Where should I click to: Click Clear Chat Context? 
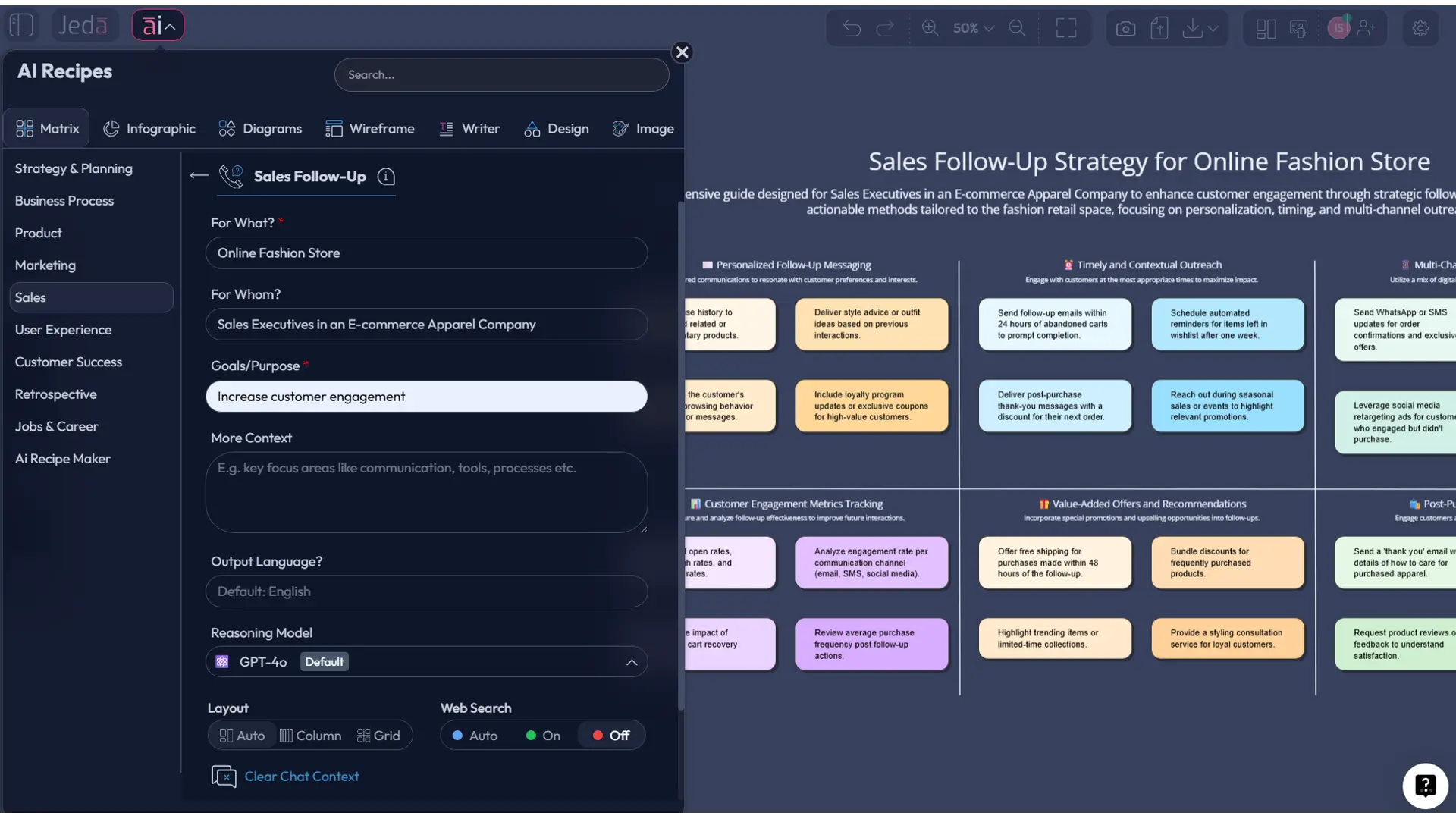pyautogui.click(x=301, y=777)
